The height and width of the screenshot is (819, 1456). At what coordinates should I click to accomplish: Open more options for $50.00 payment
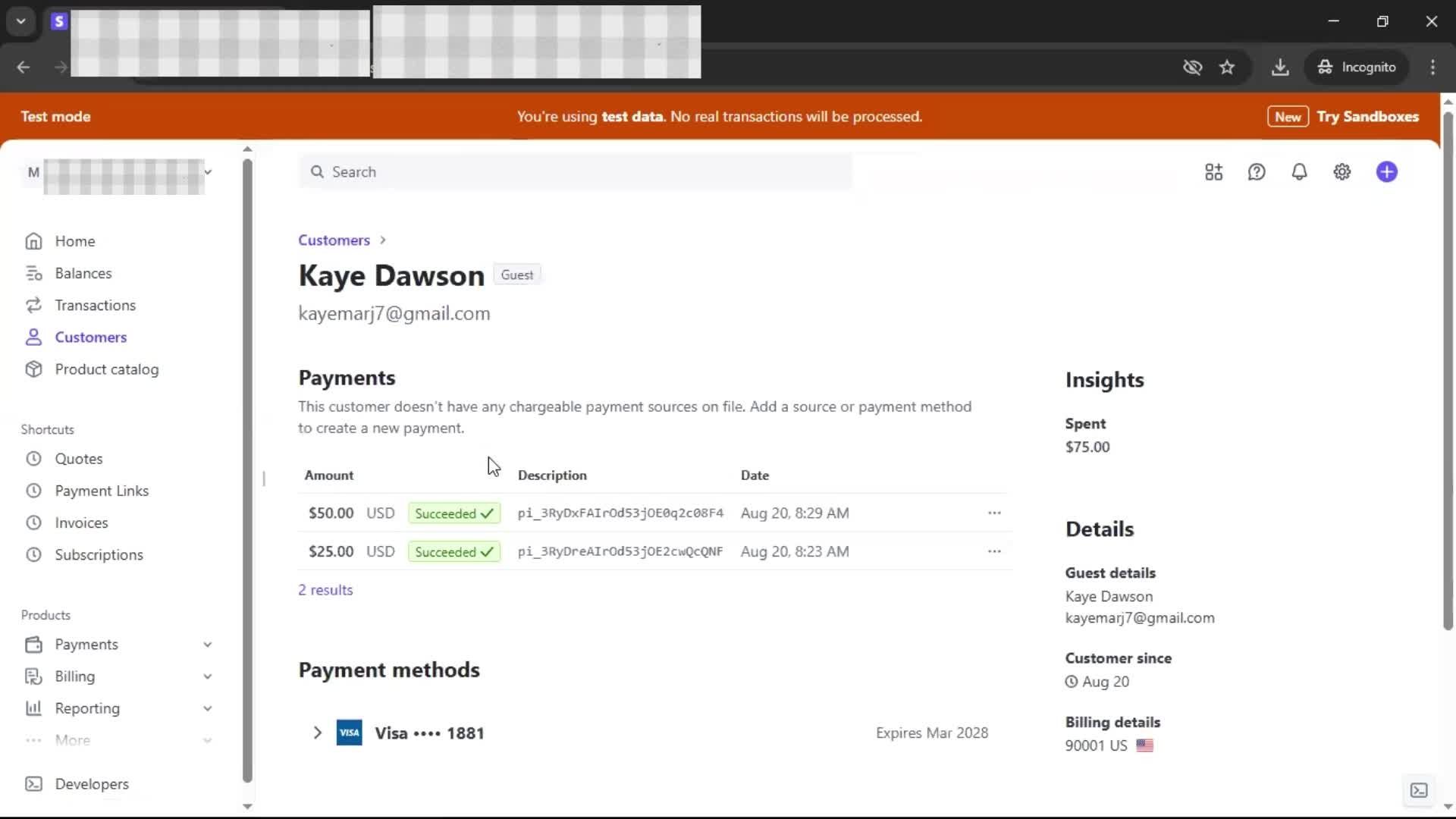pos(994,513)
